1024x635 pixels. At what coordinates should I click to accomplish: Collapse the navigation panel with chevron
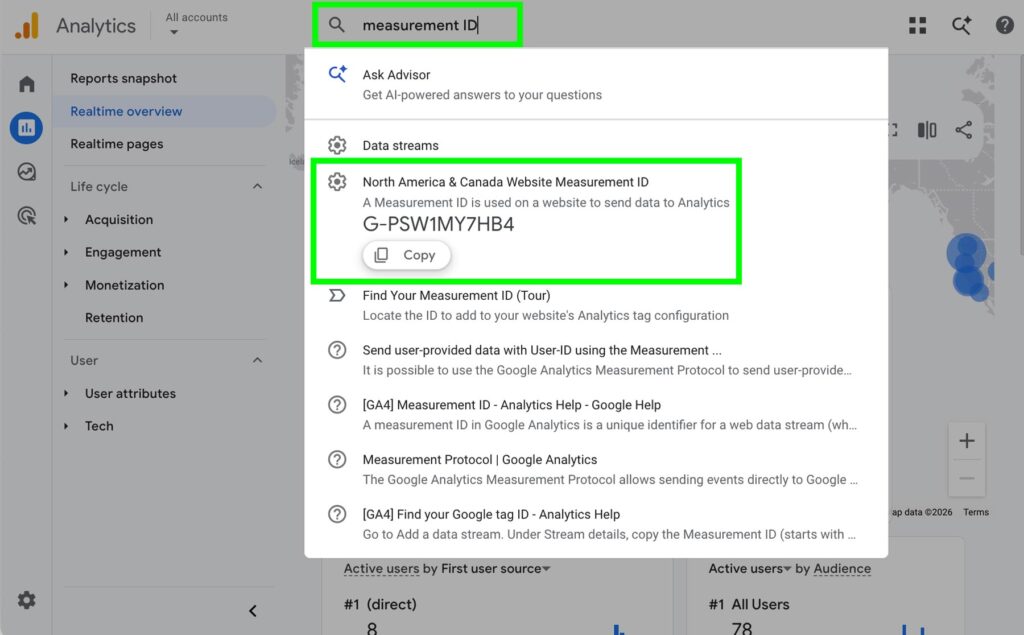[253, 611]
